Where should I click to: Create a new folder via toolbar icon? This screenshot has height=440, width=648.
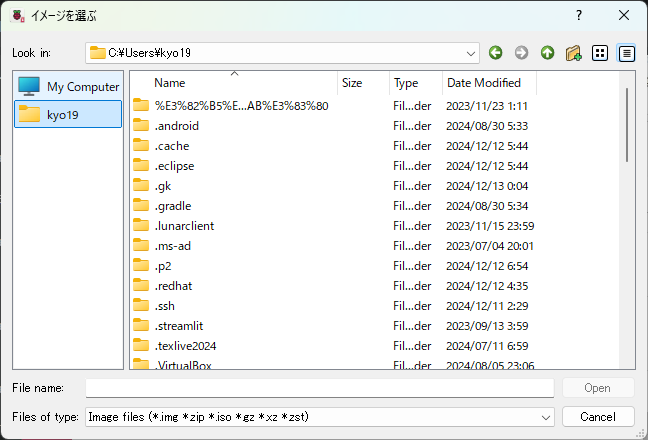574,53
